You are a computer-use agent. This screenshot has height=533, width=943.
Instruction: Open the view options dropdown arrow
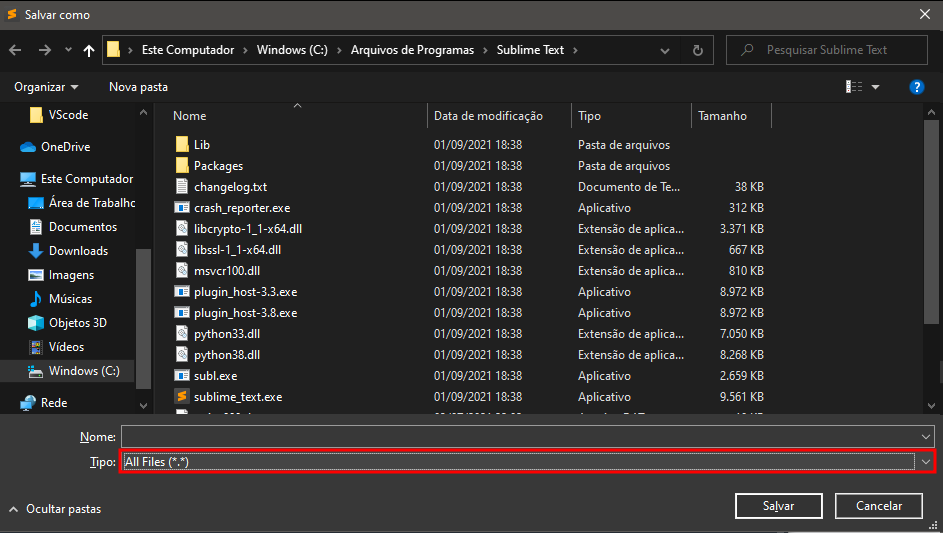click(x=876, y=87)
